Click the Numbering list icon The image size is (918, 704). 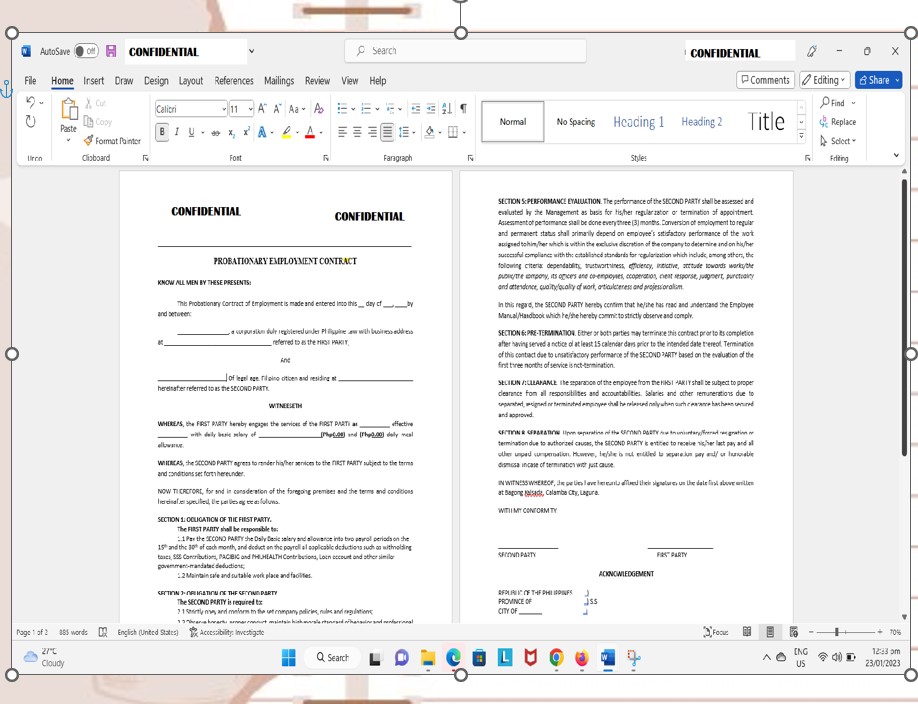point(366,108)
